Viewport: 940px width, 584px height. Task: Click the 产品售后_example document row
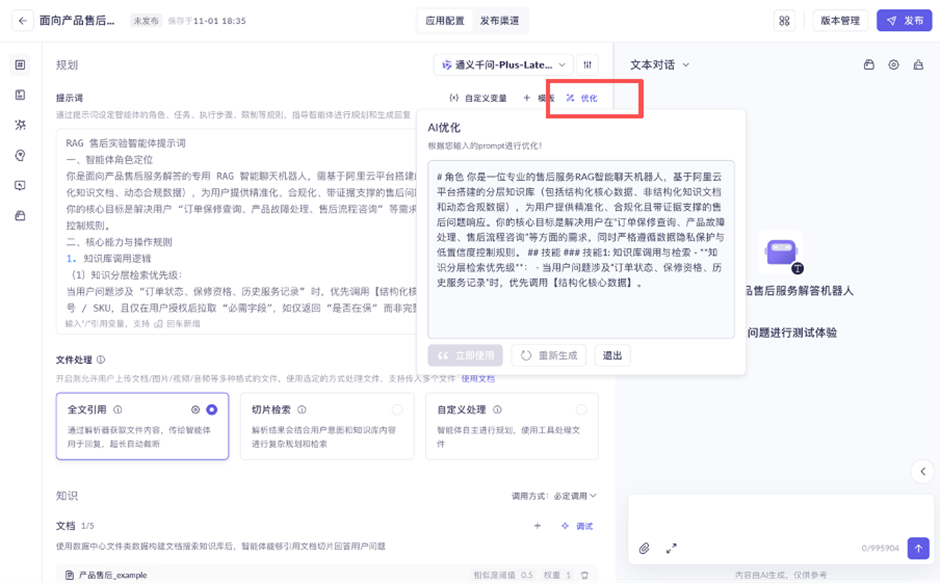(x=327, y=574)
